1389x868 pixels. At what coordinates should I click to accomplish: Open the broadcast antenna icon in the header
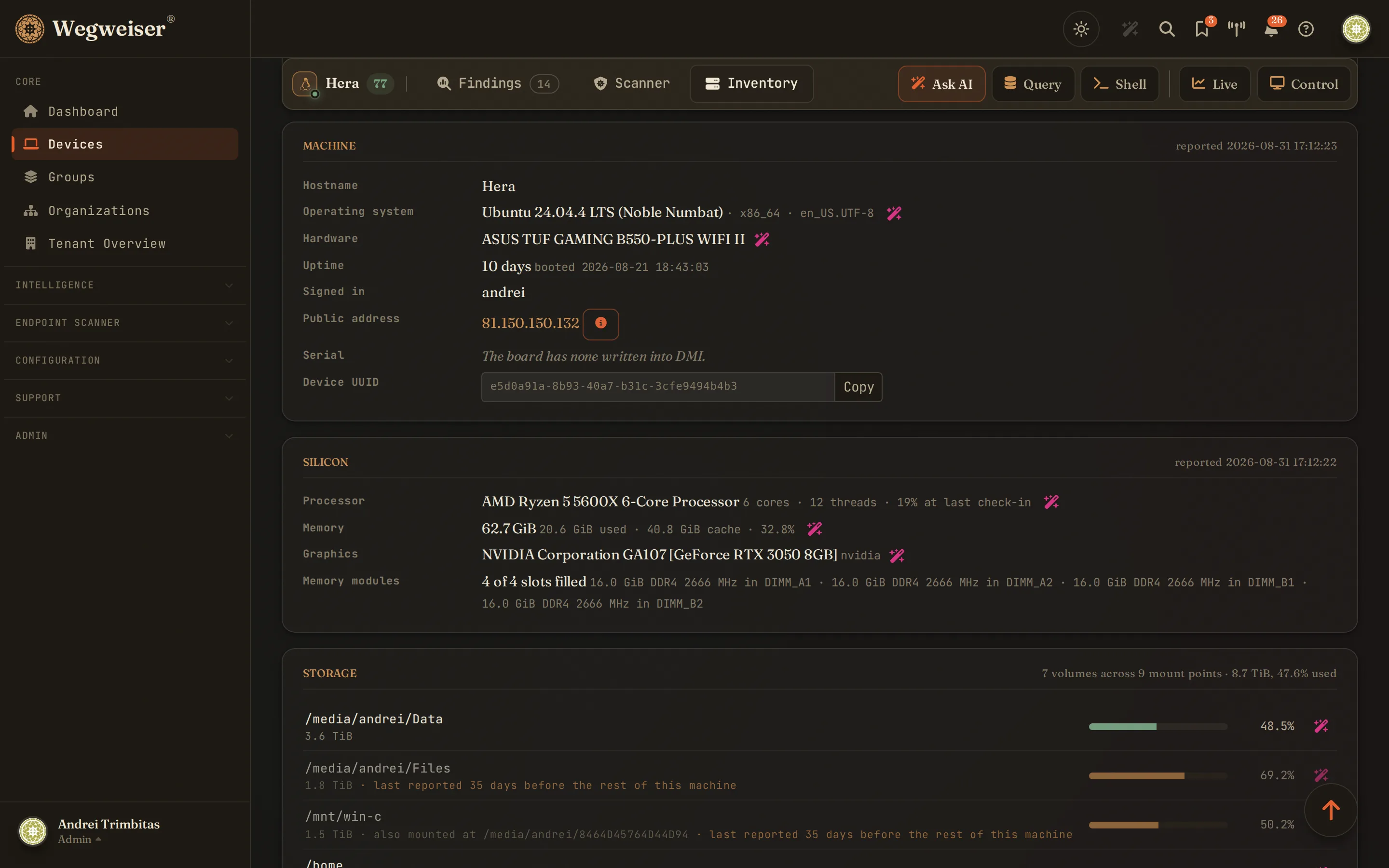coord(1236,29)
